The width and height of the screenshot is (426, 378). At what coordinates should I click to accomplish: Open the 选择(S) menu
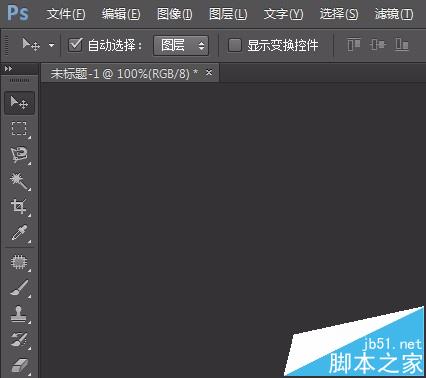339,14
